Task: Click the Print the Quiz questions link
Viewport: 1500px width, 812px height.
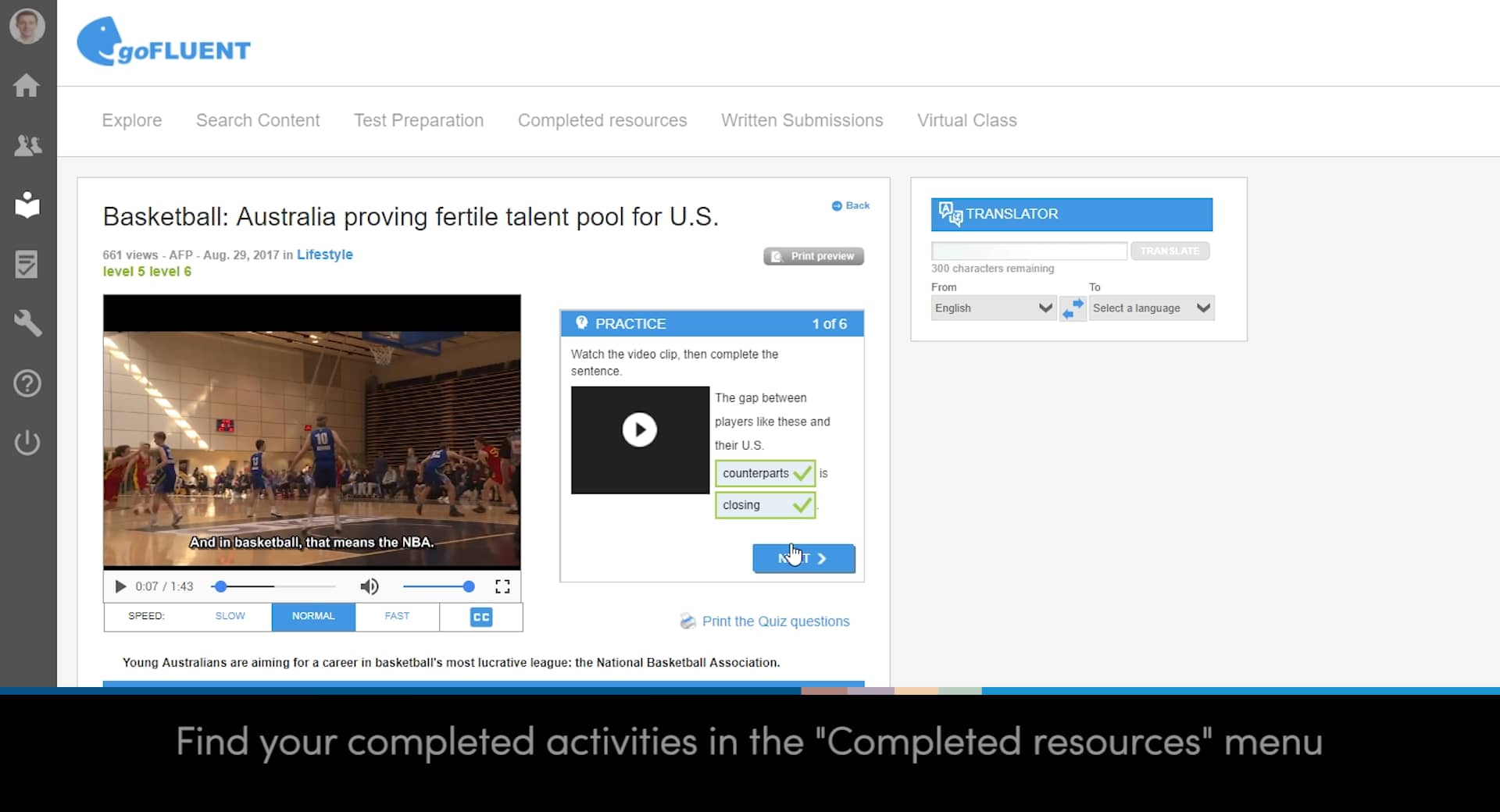Action: pos(775,621)
